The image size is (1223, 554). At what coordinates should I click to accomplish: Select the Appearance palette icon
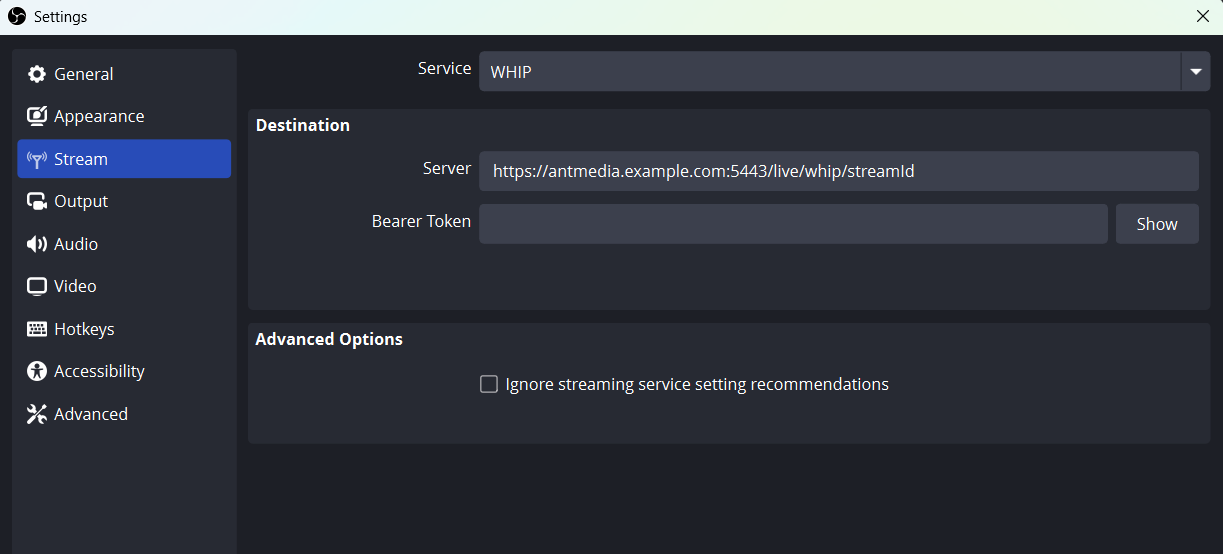[x=37, y=116]
